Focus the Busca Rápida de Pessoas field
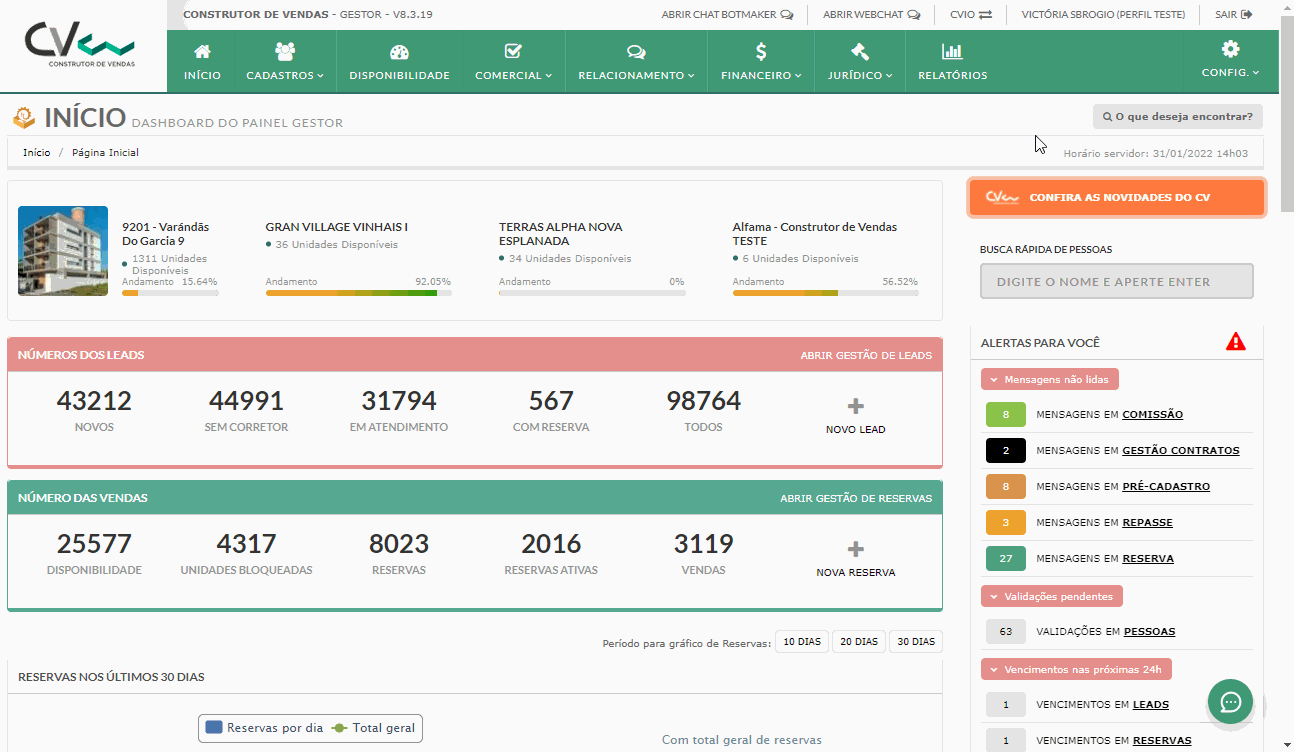The height and width of the screenshot is (752, 1294). pos(1116,281)
